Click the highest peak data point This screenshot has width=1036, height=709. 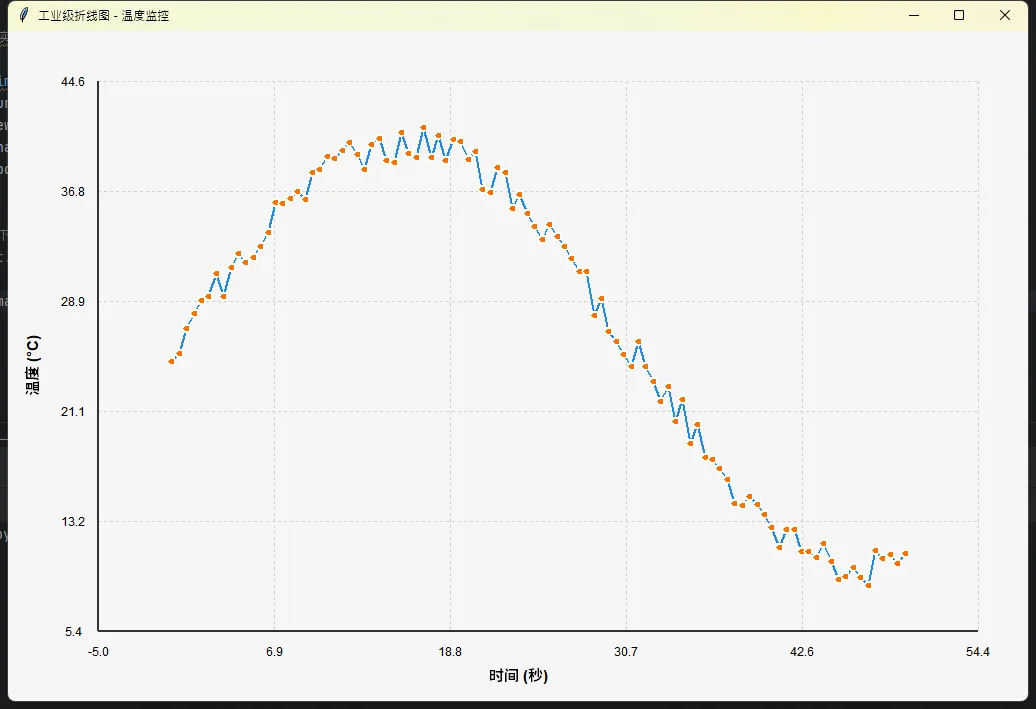[x=423, y=128]
